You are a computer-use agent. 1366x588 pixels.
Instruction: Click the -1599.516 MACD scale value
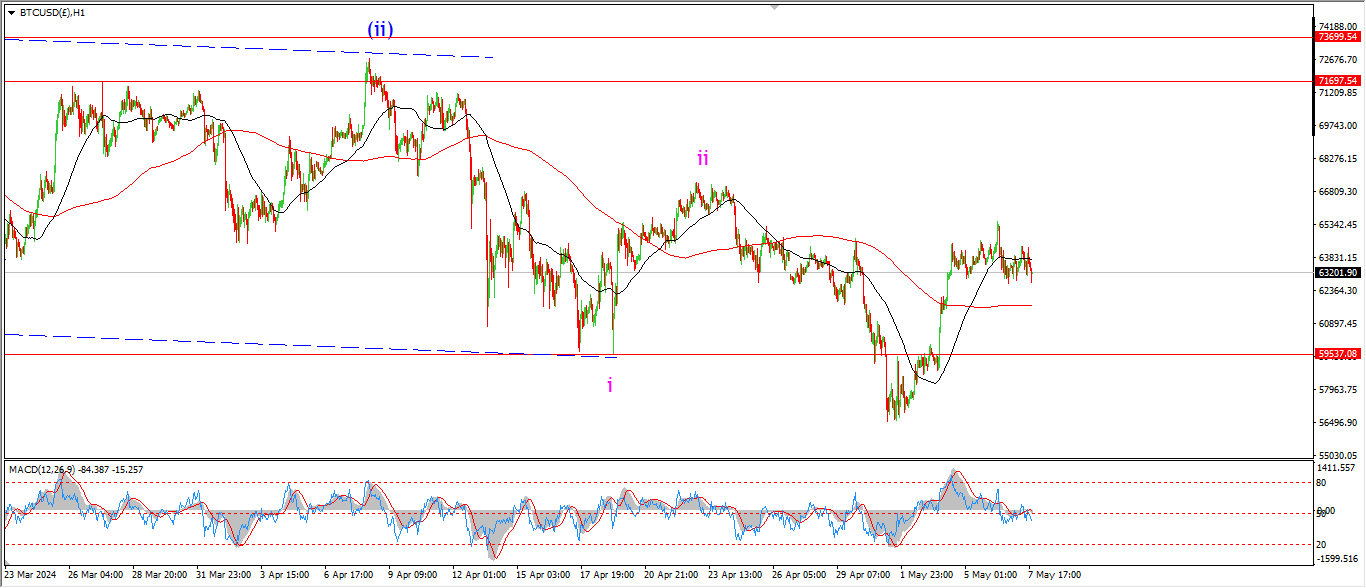[1338, 559]
